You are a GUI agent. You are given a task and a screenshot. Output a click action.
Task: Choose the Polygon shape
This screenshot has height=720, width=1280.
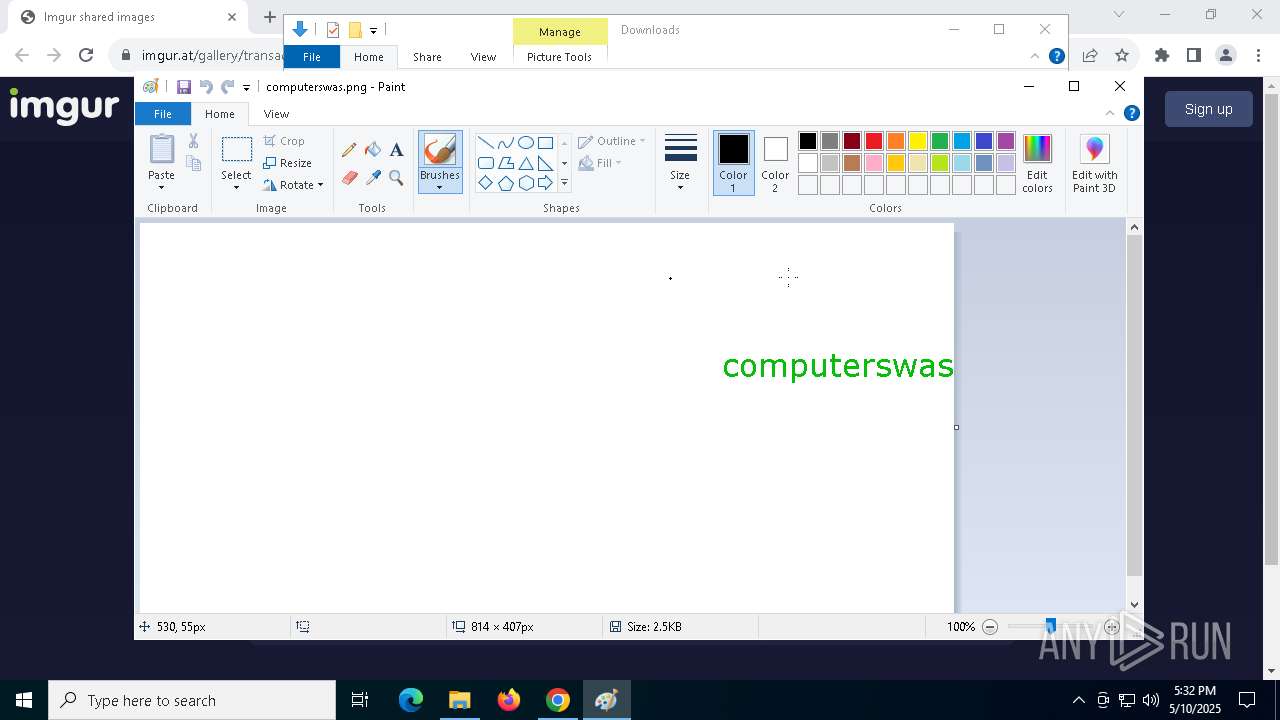[x=505, y=163]
